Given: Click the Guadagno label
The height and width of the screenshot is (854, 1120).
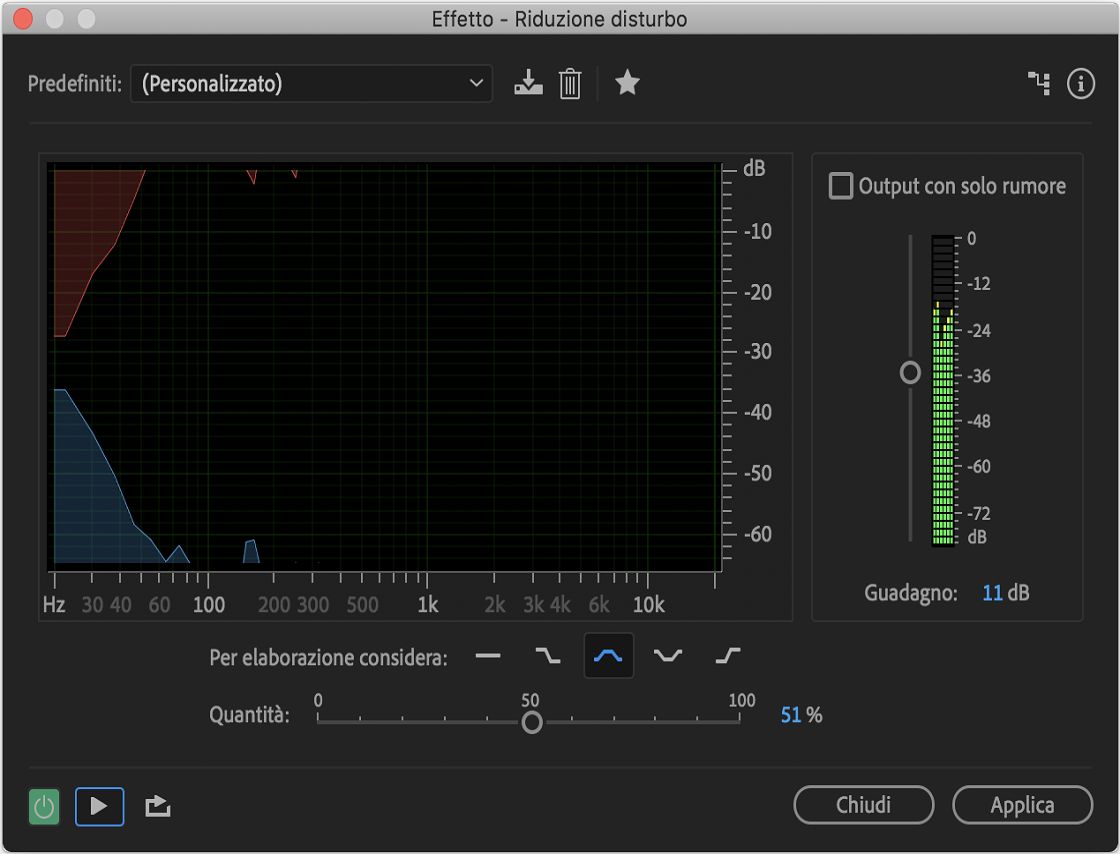Looking at the screenshot, I should click(911, 593).
